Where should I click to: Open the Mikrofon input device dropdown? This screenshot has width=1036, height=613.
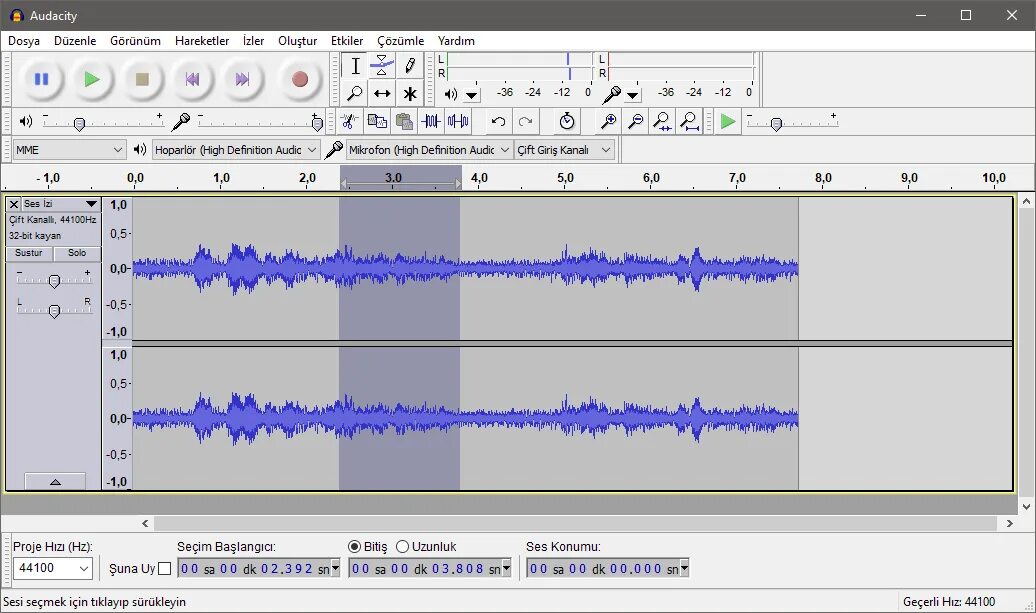429,150
